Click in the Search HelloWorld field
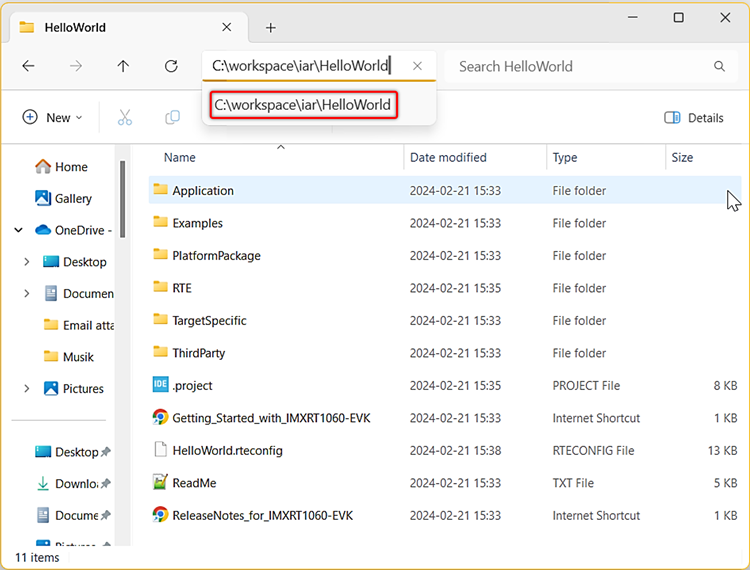This screenshot has height=570, width=750. (x=580, y=66)
